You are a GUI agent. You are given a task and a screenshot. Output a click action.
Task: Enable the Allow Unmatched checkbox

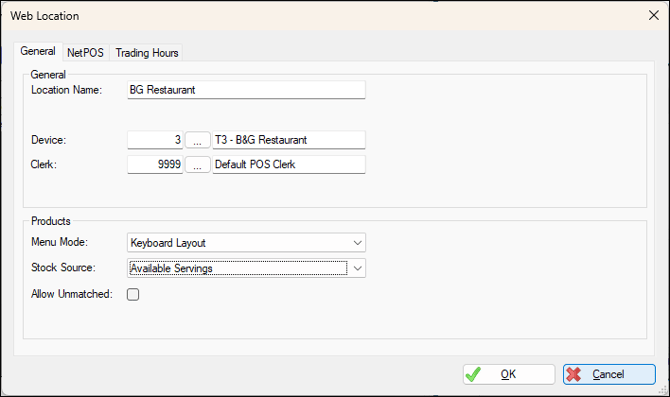point(133,294)
